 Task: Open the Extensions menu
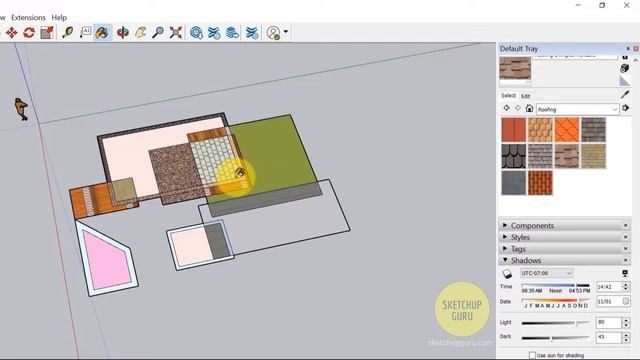tap(28, 18)
